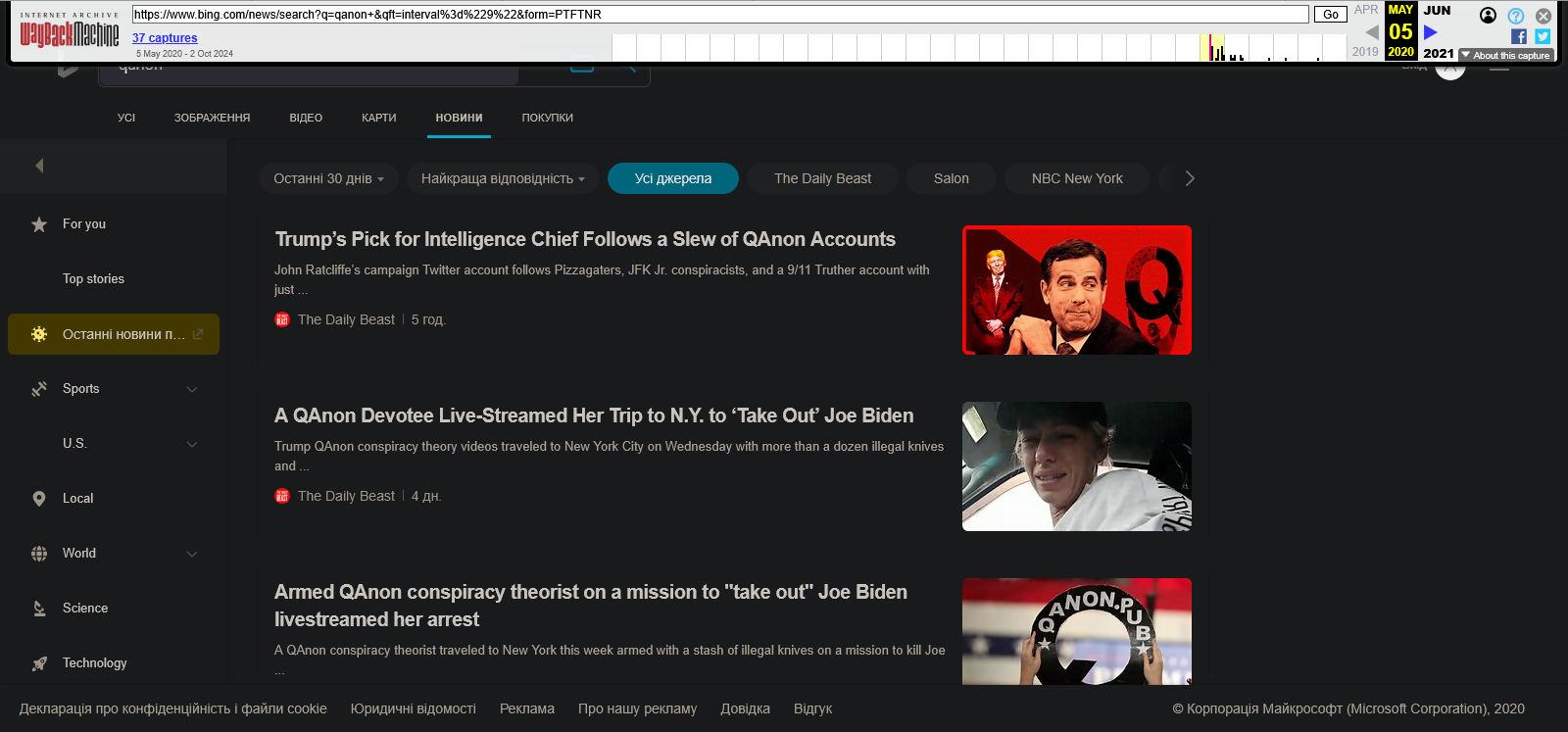This screenshot has height=732, width=1568.
Task: Open the Local pin icon in sidebar
Action: pyautogui.click(x=39, y=499)
